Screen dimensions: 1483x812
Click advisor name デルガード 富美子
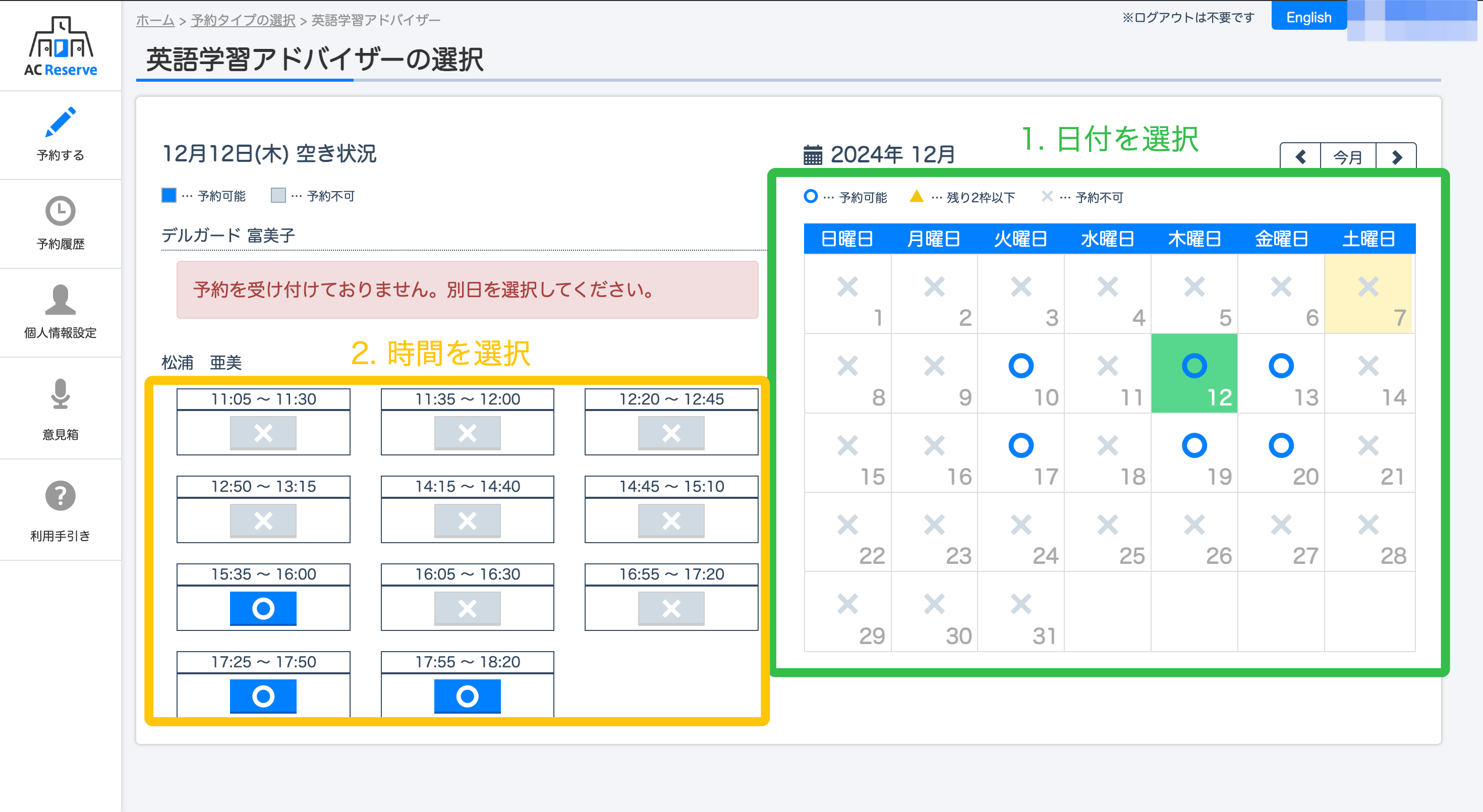(x=228, y=236)
